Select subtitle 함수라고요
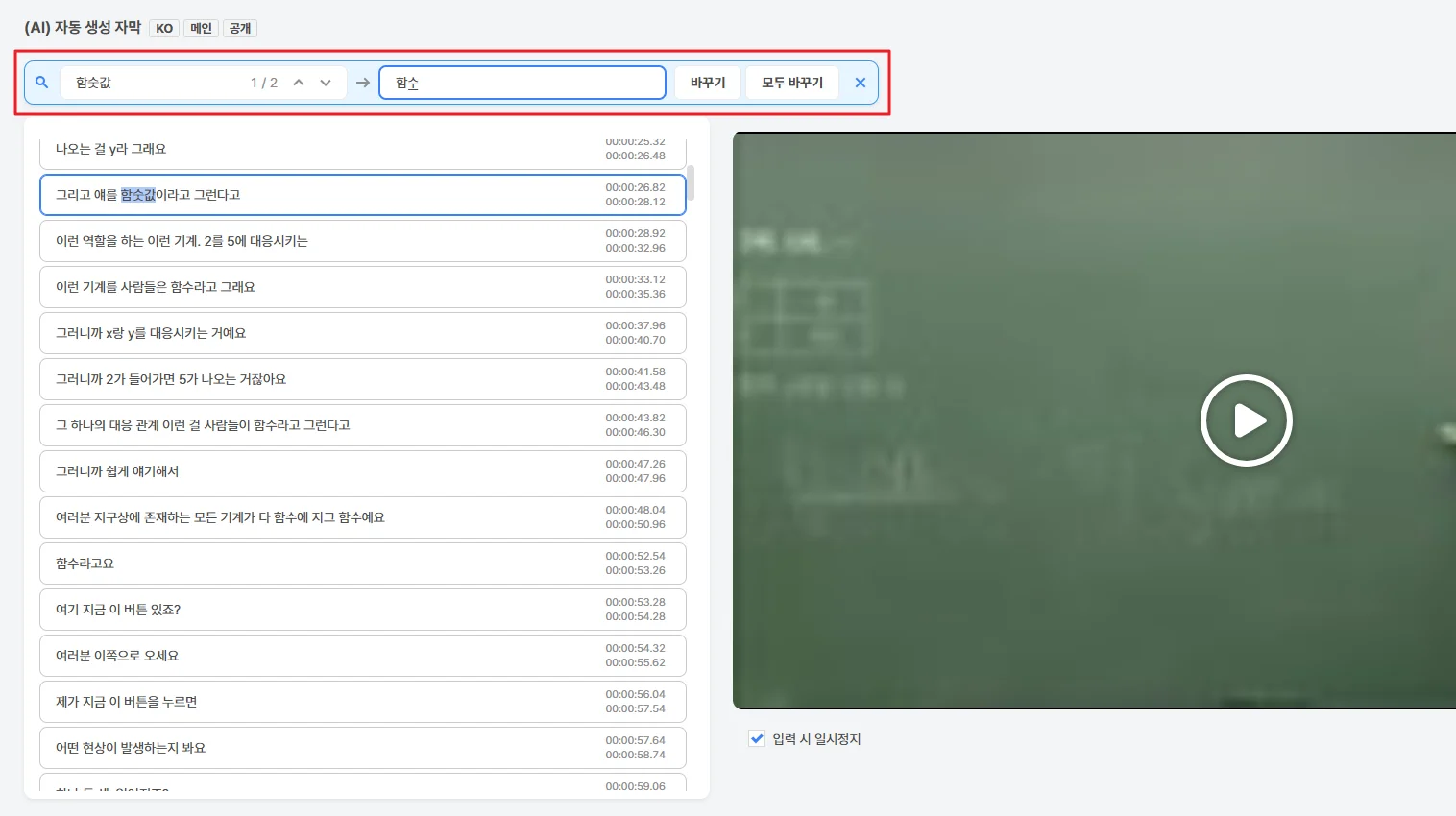The width and height of the screenshot is (1456, 816). [362, 564]
